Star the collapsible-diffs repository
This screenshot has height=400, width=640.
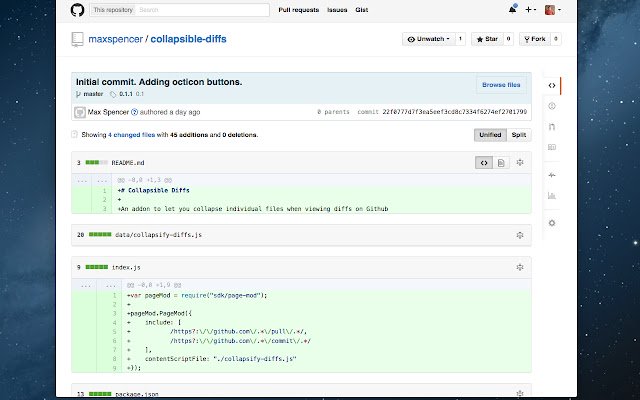coord(487,39)
